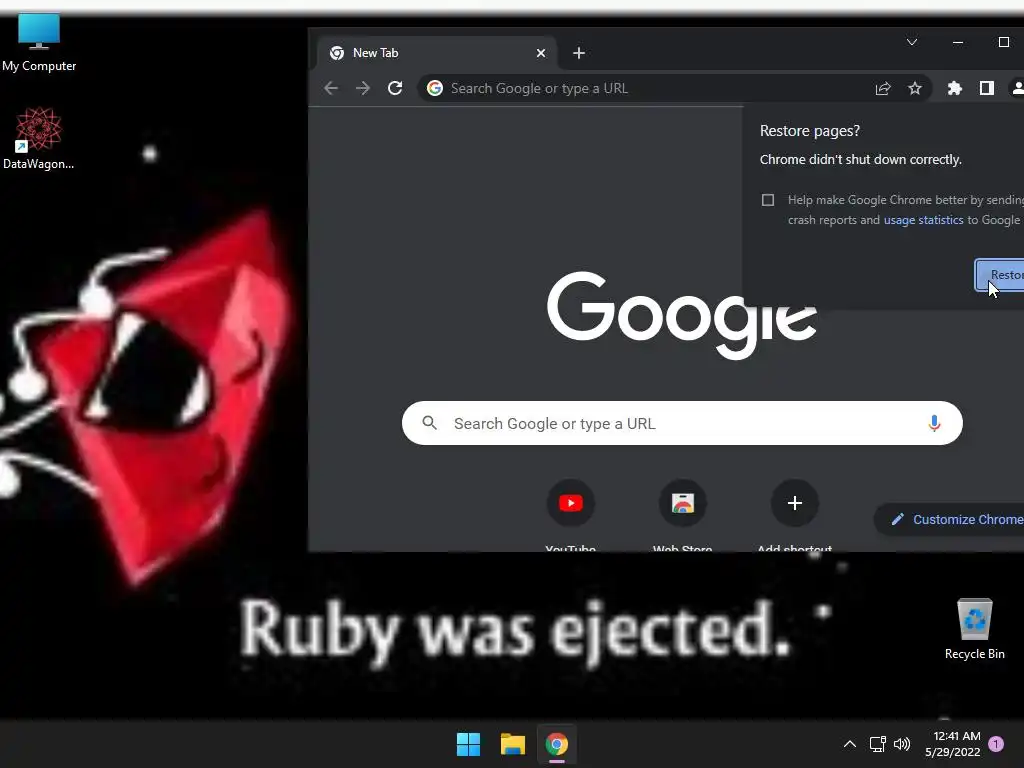Click the magnifier icon in Google search box
Screen dimensions: 1024x768
click(430, 423)
